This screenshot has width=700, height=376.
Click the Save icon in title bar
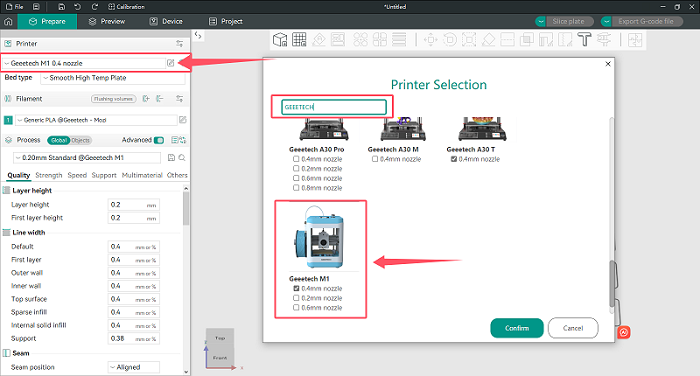[x=62, y=7]
